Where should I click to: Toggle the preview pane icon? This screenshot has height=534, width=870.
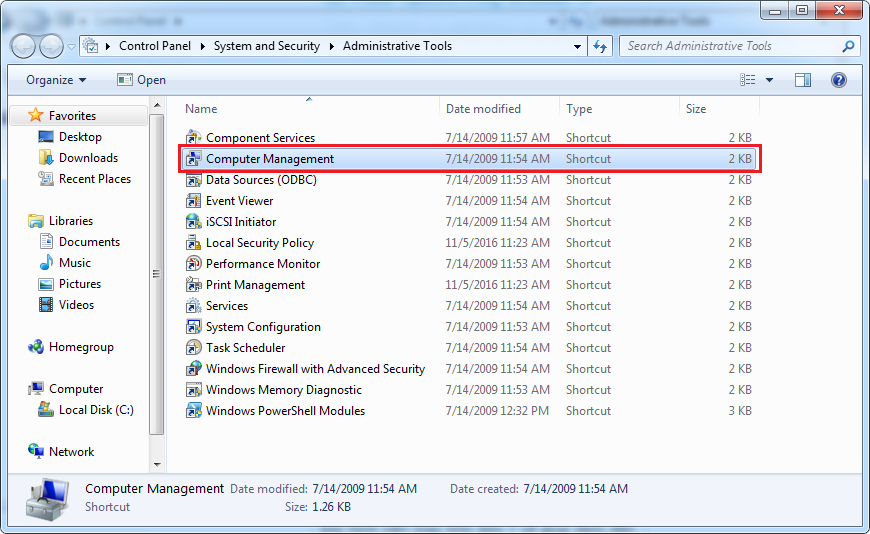(x=802, y=80)
